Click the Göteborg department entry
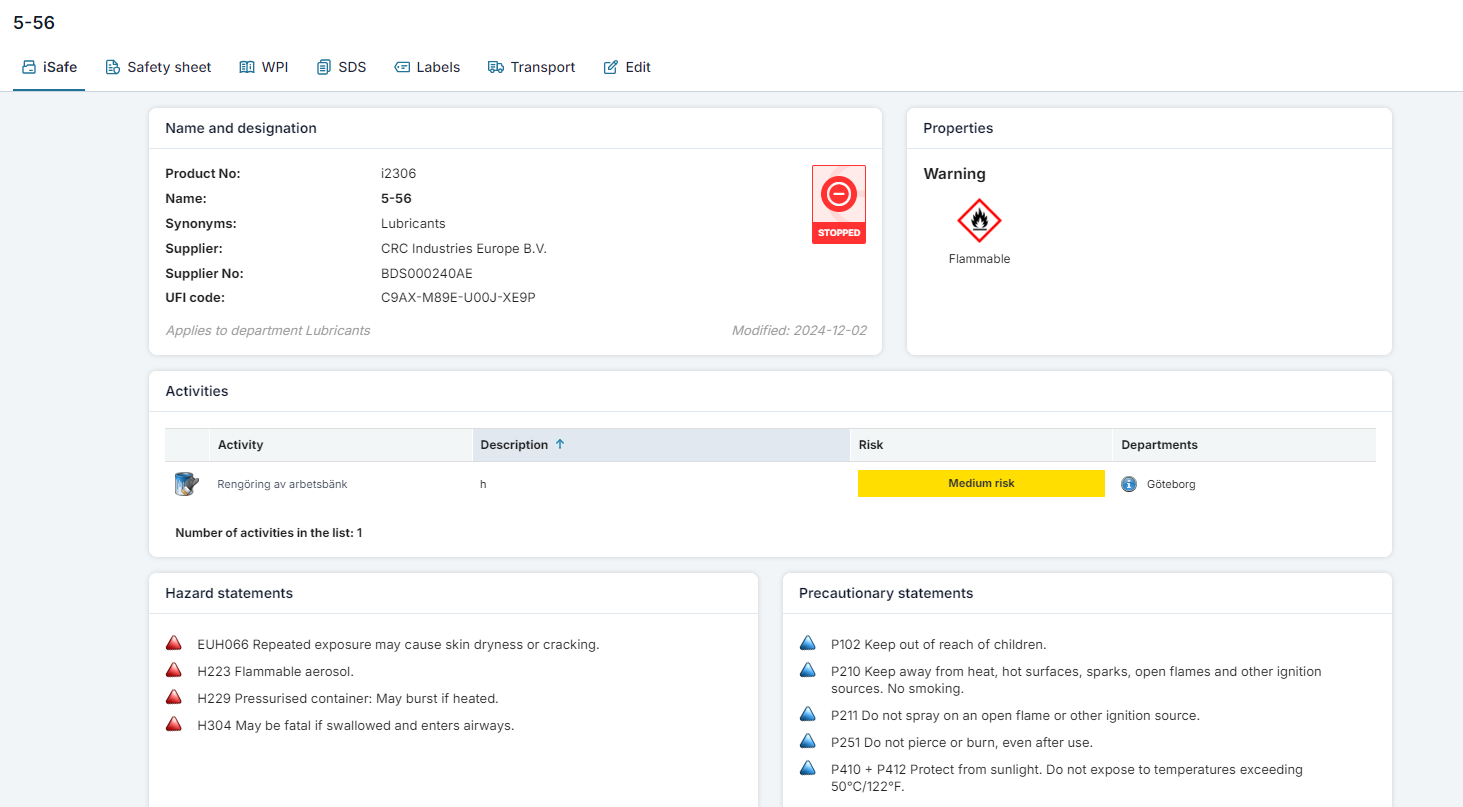 (x=1171, y=484)
